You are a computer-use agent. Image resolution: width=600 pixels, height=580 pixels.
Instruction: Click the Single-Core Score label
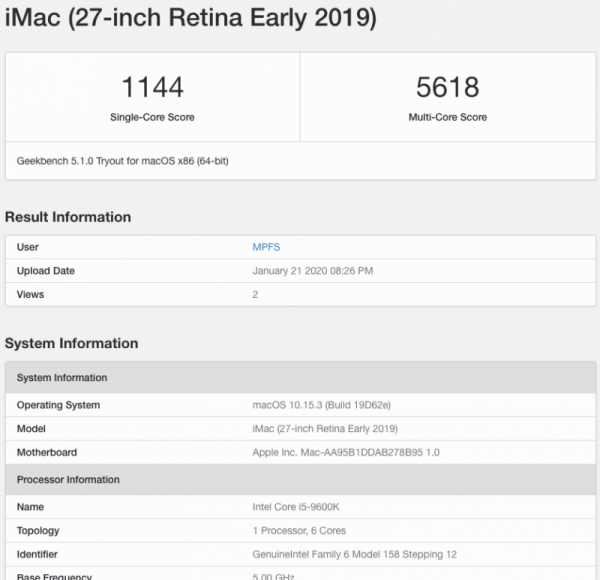click(x=152, y=117)
